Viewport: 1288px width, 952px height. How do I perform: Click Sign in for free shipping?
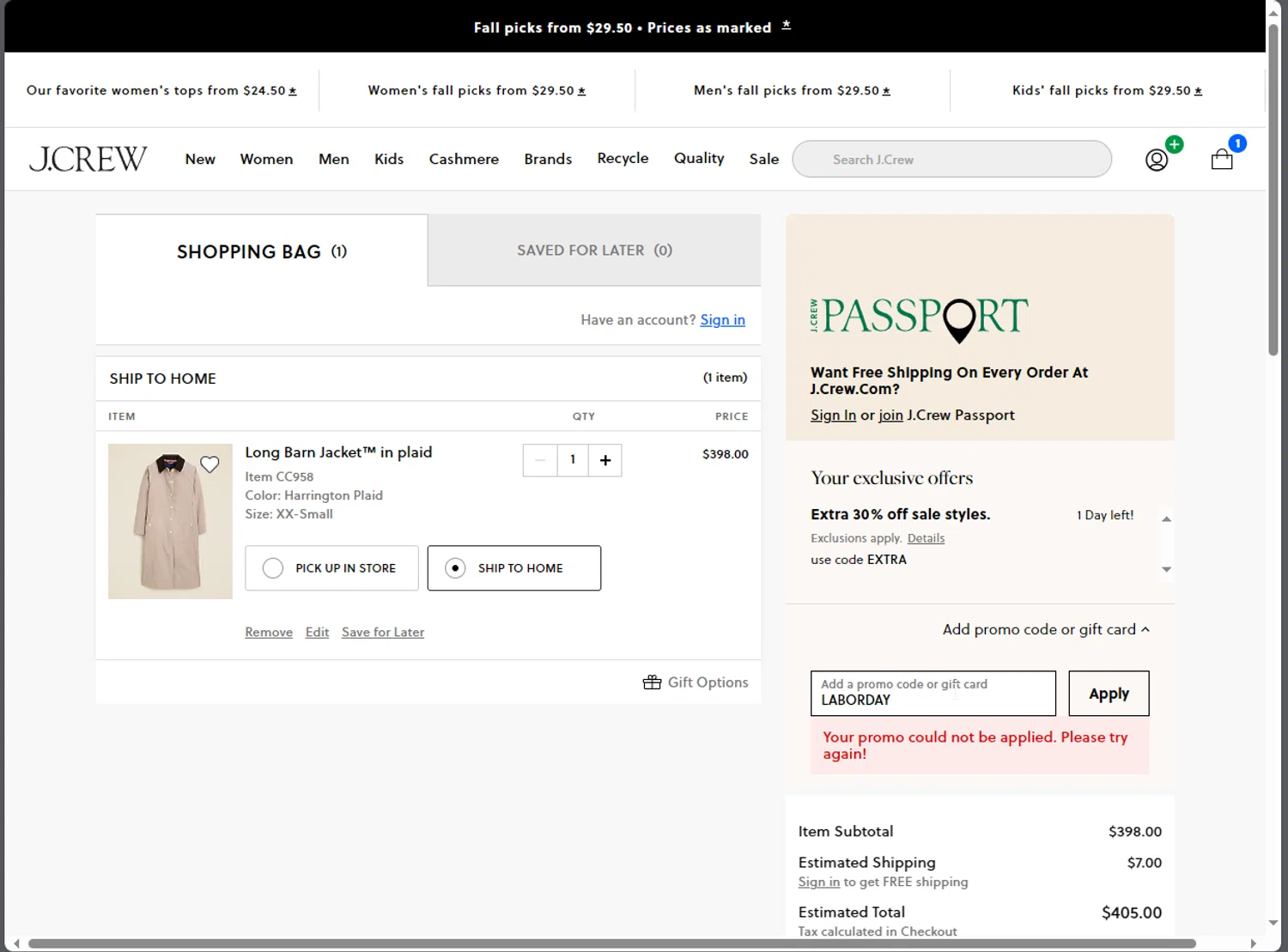point(819,882)
